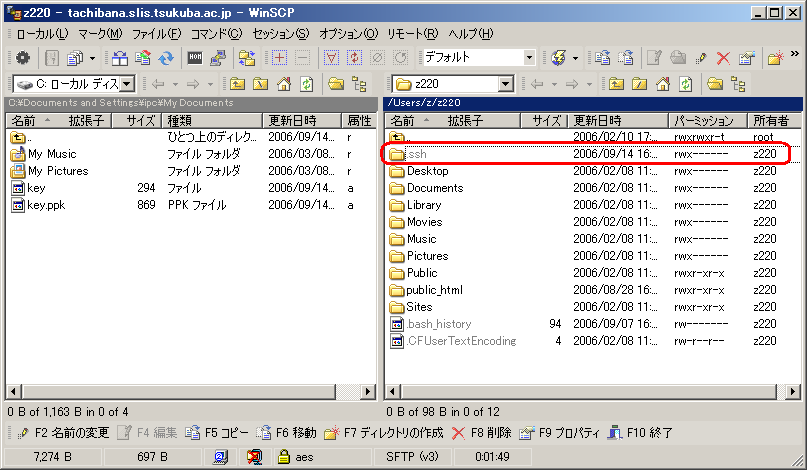This screenshot has height=470, width=807.
Task: Go to remote parent directory icon
Action: pos(616,84)
